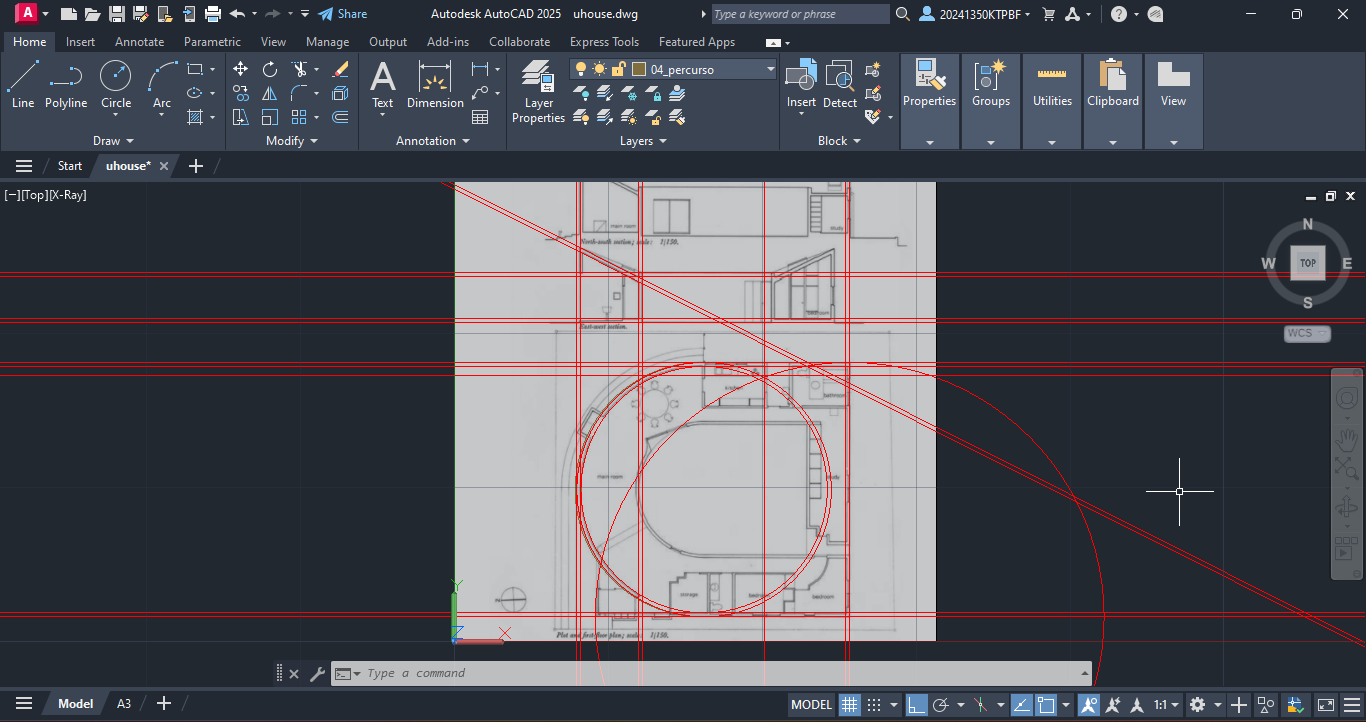Click the Detect block tool
This screenshot has width=1366, height=722.
tap(840, 84)
